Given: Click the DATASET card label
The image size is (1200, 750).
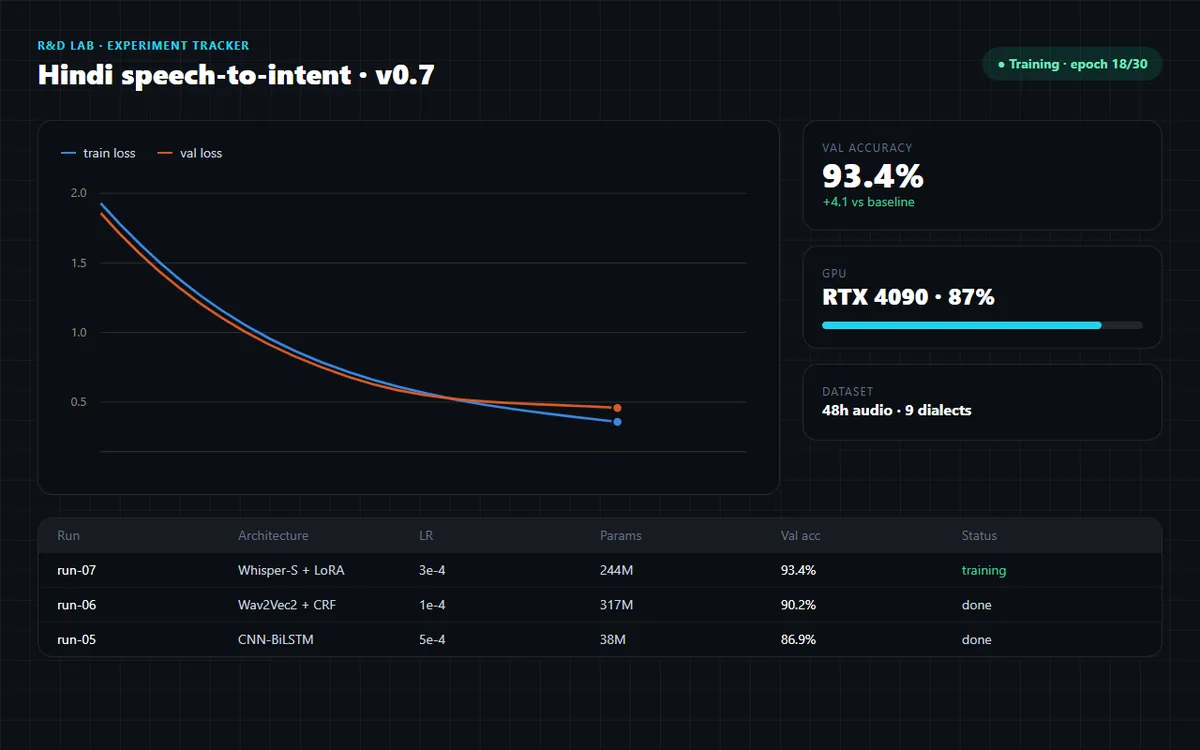Looking at the screenshot, I should pyautogui.click(x=848, y=392).
